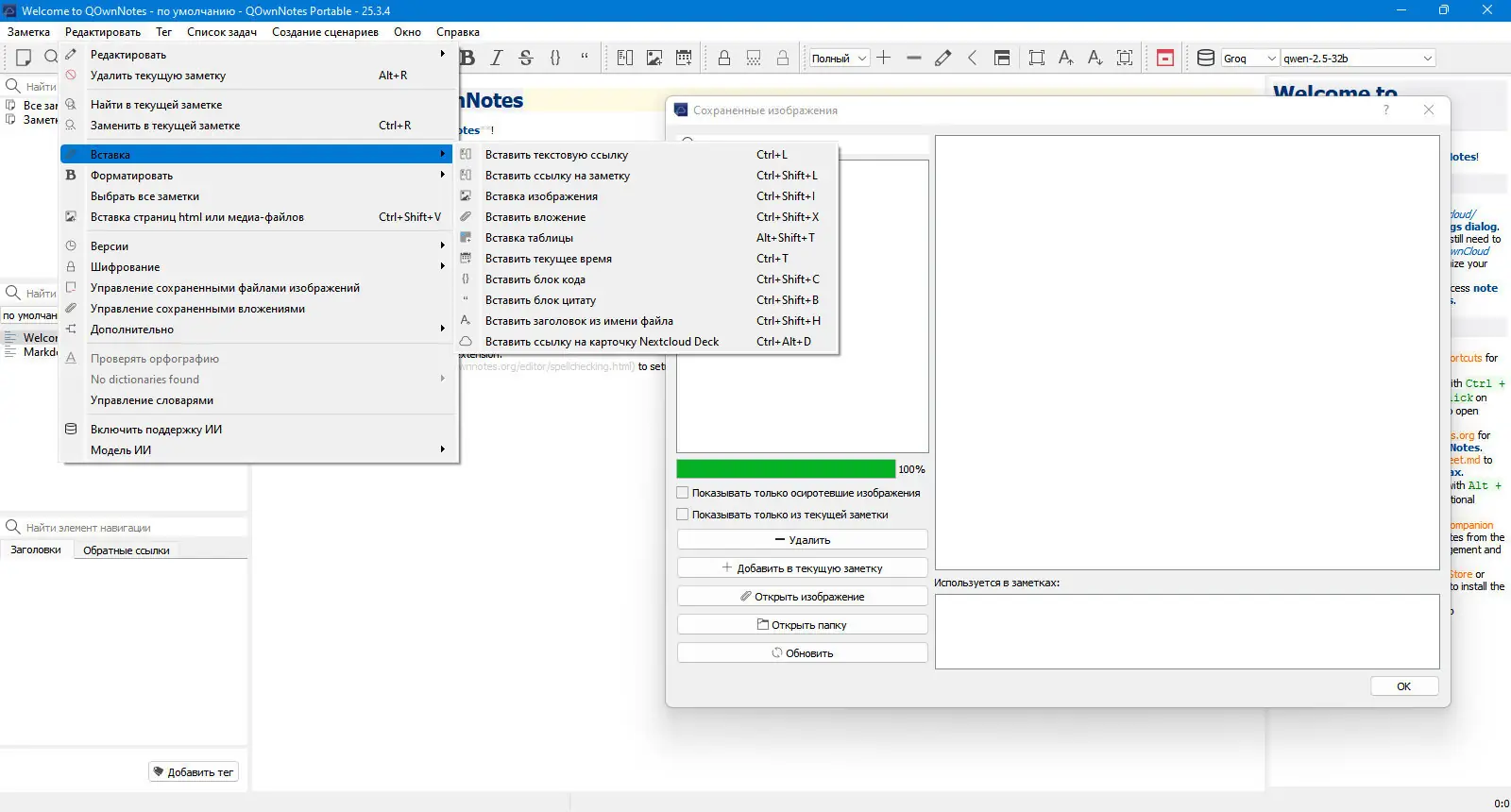Viewport: 1511px width, 812px height.
Task: Select 'Вставить текстовую ссылку' menu item
Action: point(647,155)
